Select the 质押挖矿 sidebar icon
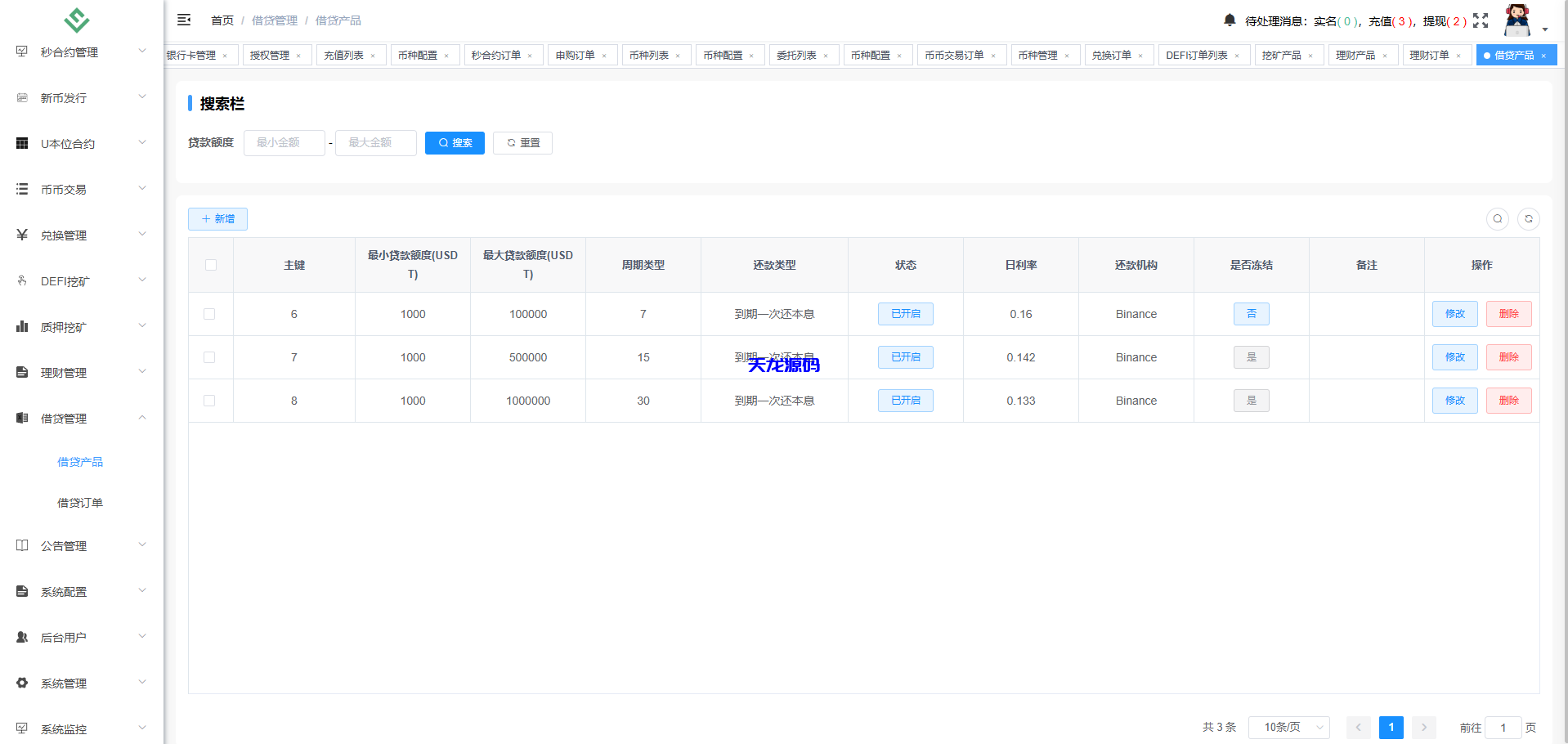This screenshot has width=1568, height=744. [22, 326]
